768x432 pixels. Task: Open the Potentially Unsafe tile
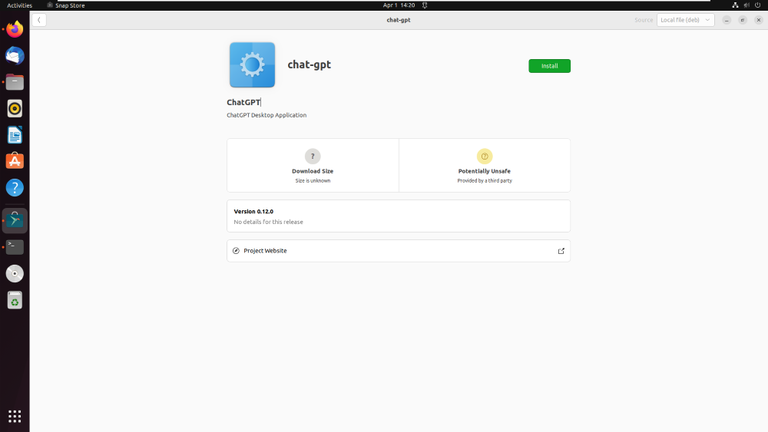click(484, 165)
